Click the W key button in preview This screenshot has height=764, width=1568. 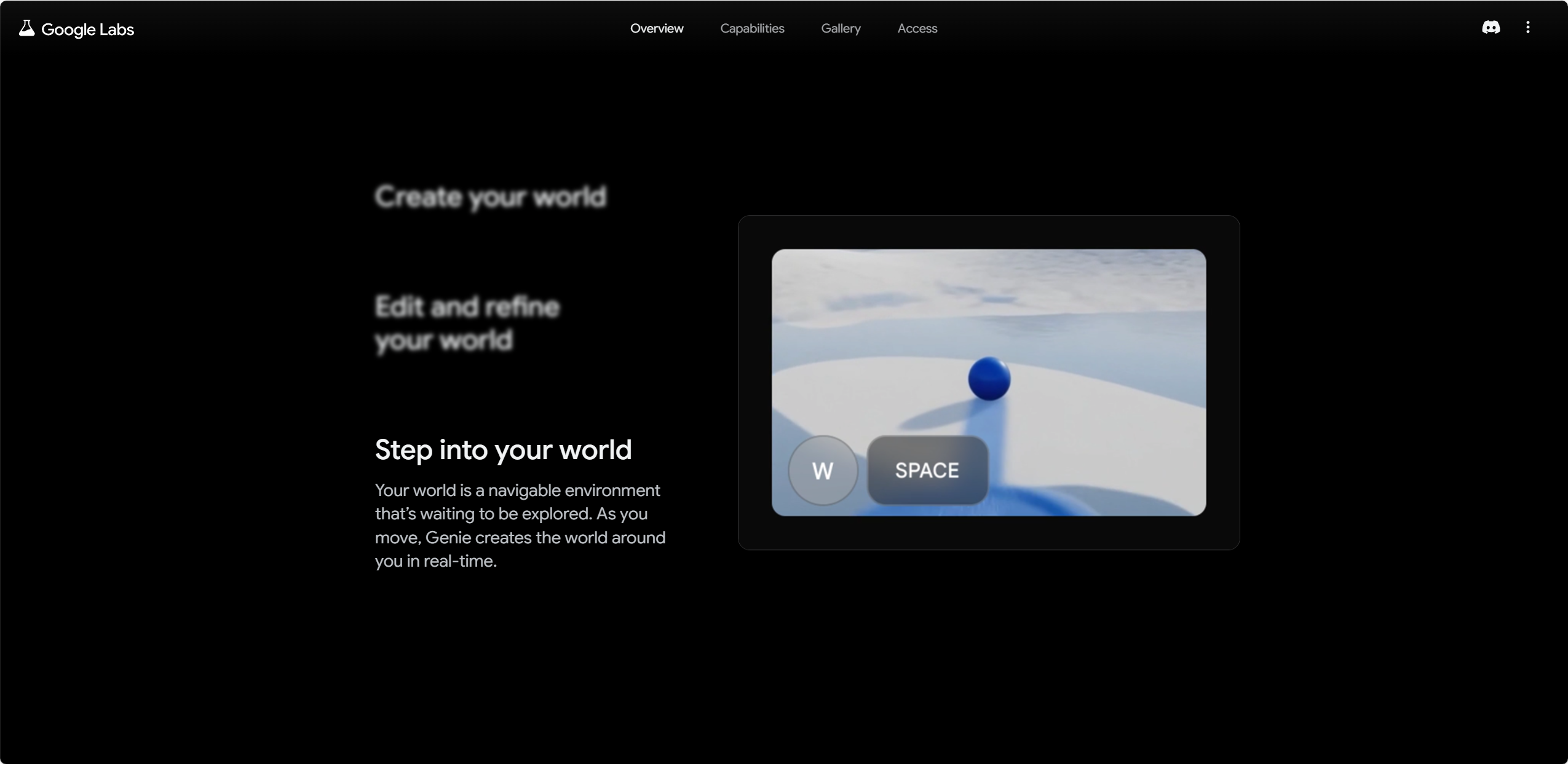(822, 470)
